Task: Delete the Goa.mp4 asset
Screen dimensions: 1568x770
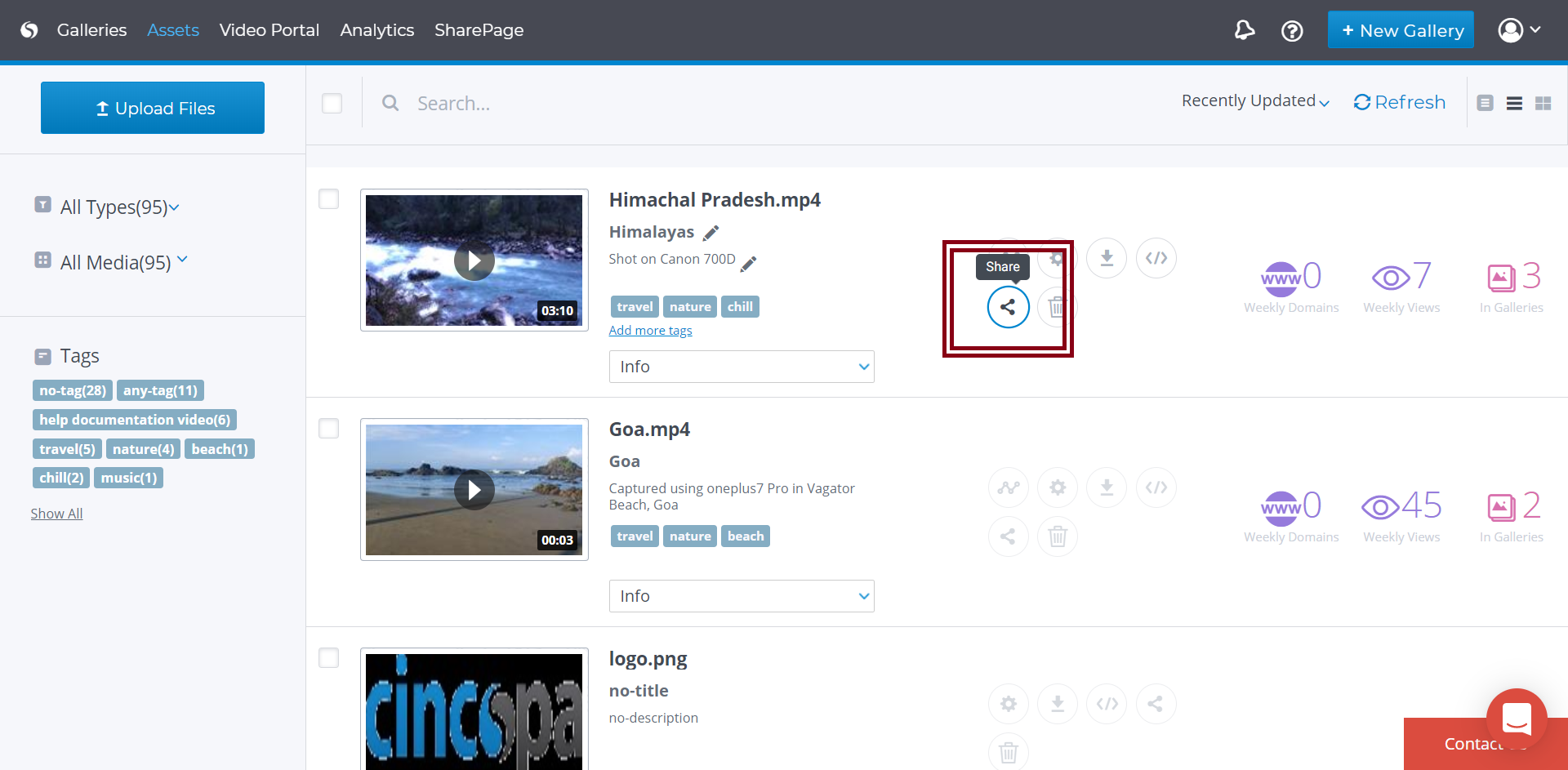Action: coord(1058,536)
